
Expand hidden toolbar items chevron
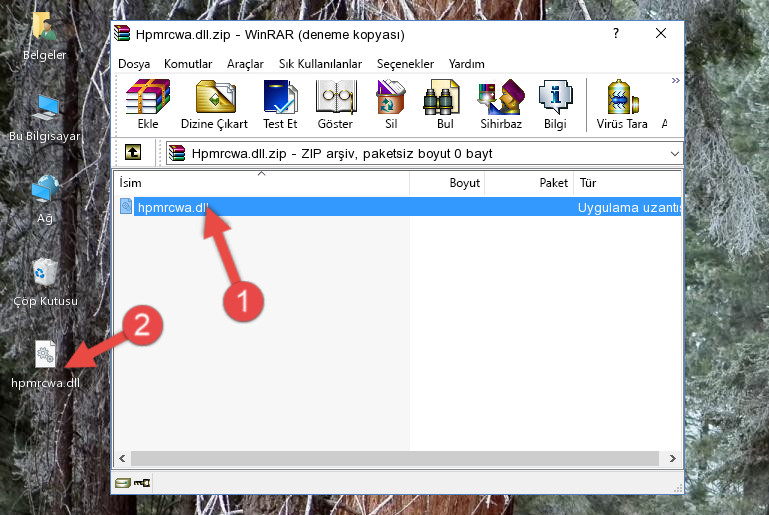point(675,80)
